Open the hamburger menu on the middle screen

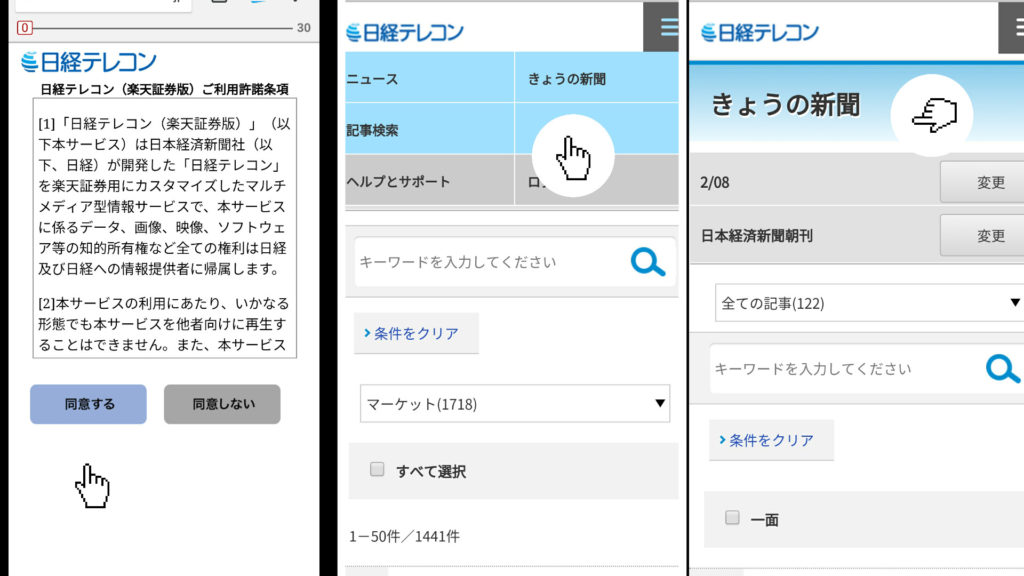click(661, 27)
